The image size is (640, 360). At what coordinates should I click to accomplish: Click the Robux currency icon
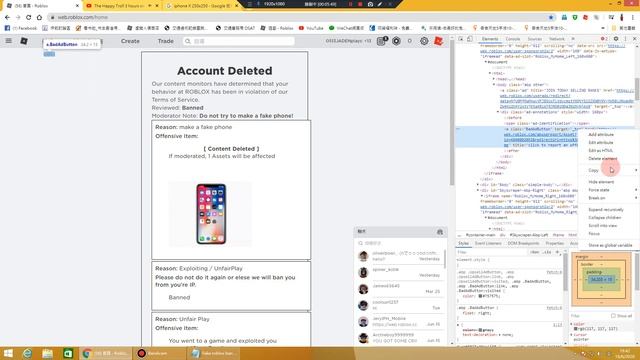click(x=396, y=41)
